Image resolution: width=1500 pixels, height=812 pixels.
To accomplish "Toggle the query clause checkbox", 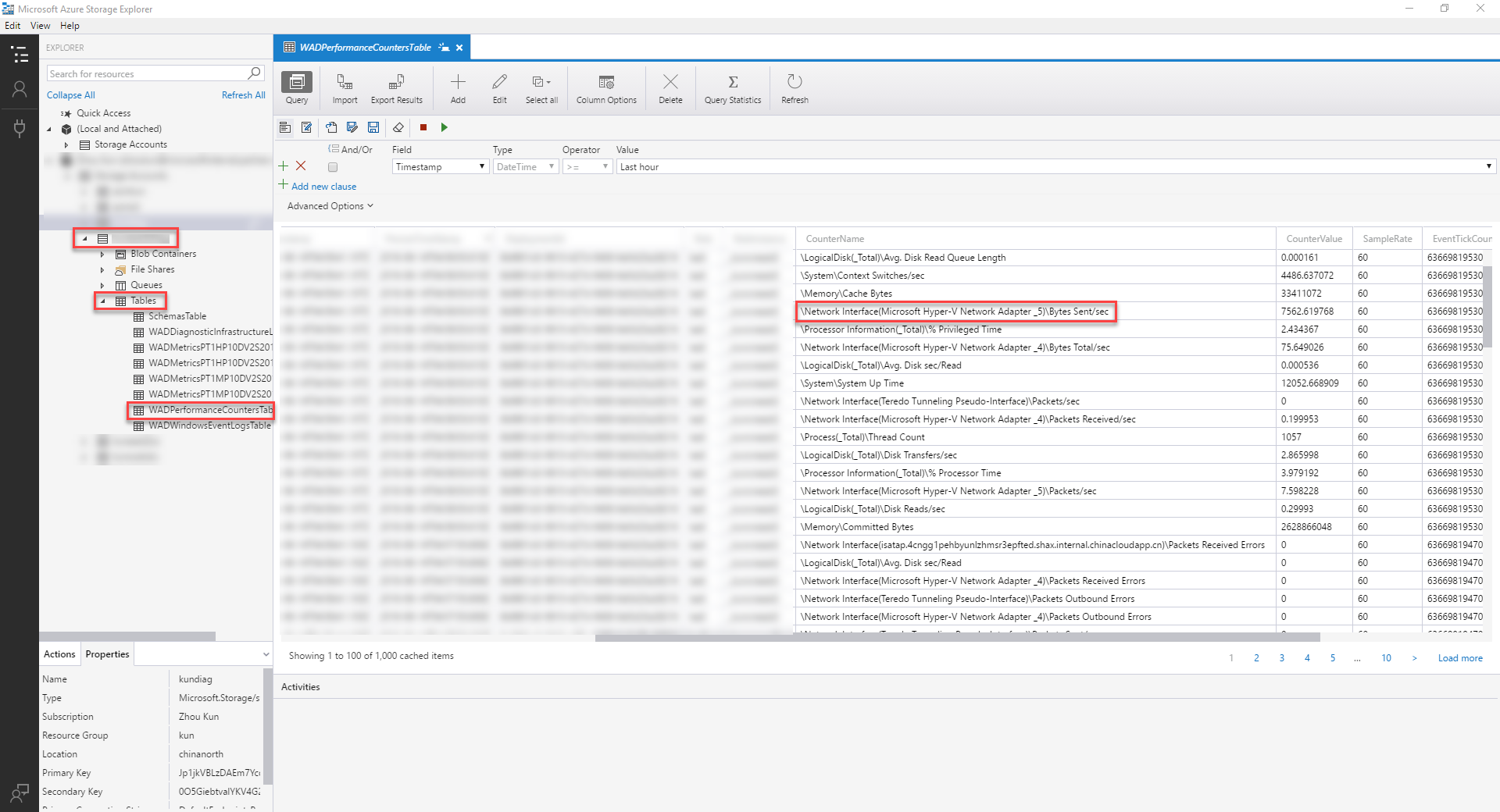I will click(333, 167).
